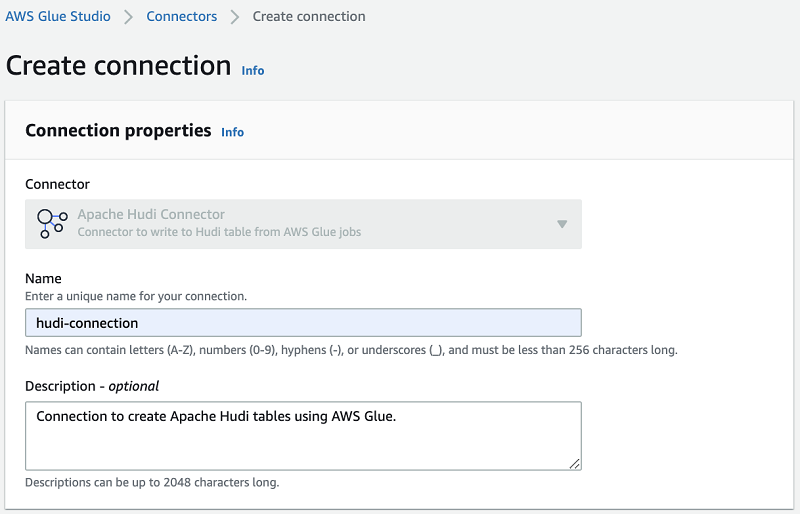Click the Name field label

(x=43, y=279)
